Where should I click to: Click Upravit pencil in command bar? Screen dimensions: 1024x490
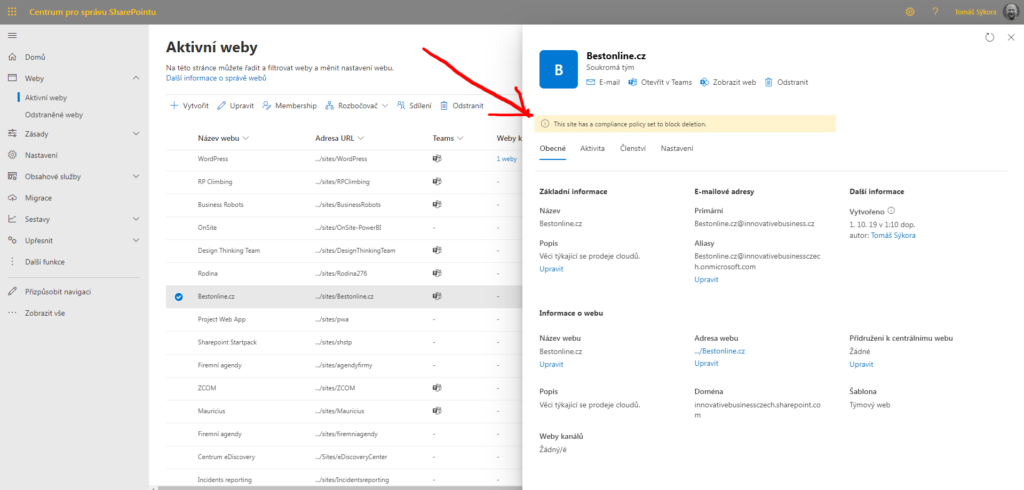235,106
